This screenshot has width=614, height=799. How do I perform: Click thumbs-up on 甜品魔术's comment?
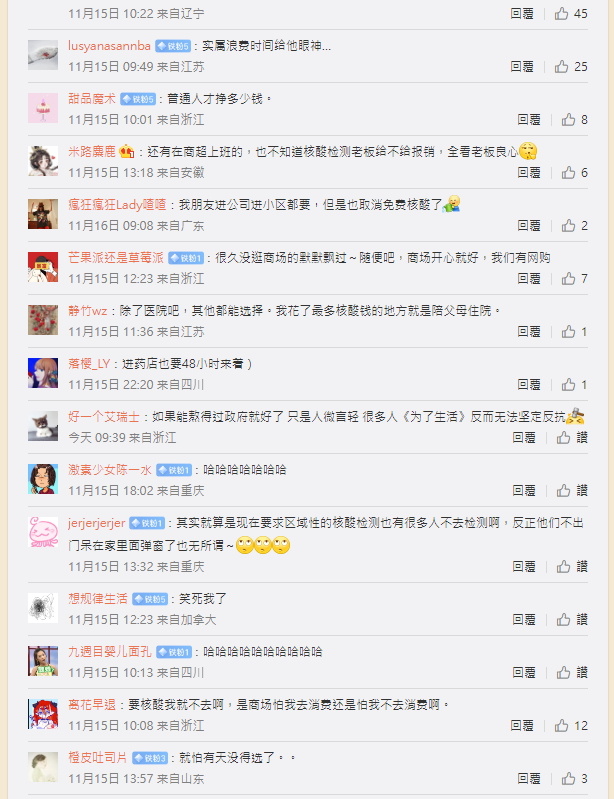574,120
